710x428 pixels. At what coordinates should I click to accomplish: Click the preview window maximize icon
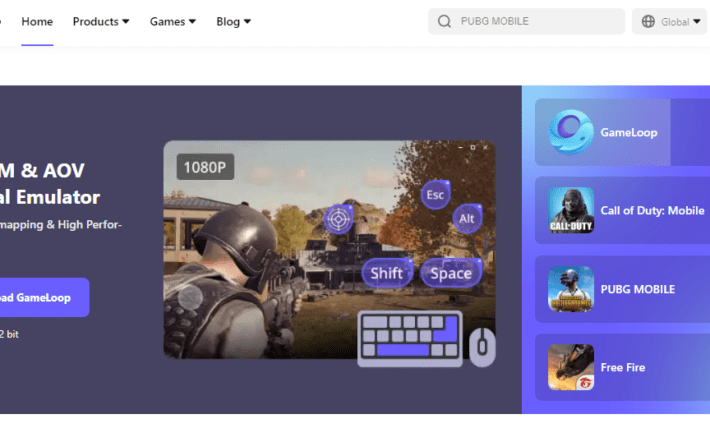click(473, 147)
